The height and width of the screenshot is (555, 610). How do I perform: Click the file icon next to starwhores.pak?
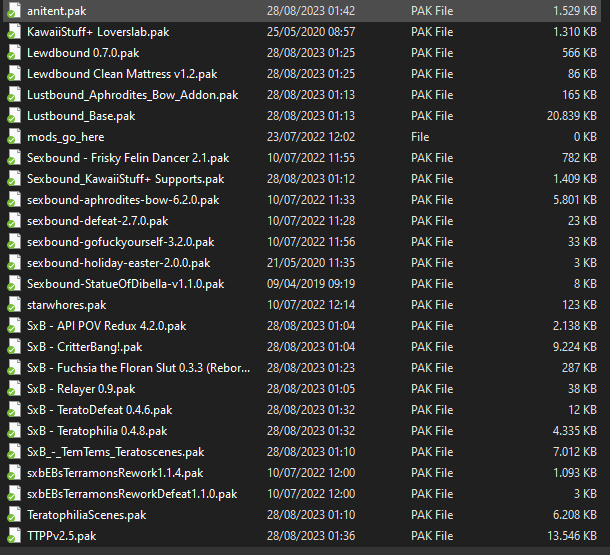[14, 305]
